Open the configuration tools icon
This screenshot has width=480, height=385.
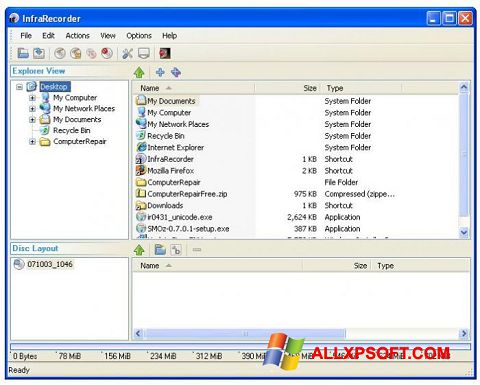127,53
